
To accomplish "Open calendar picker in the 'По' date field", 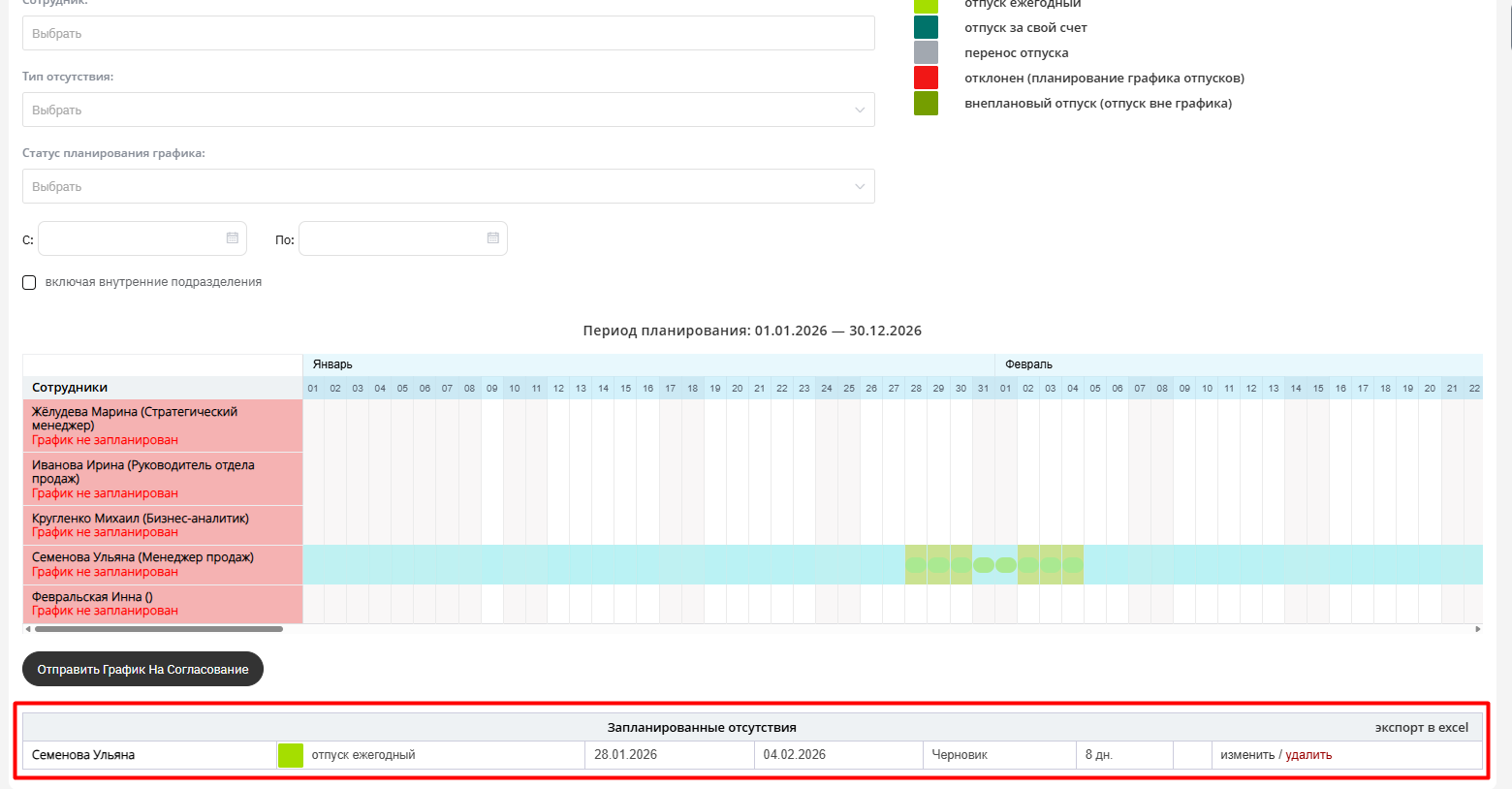I will click(x=492, y=238).
